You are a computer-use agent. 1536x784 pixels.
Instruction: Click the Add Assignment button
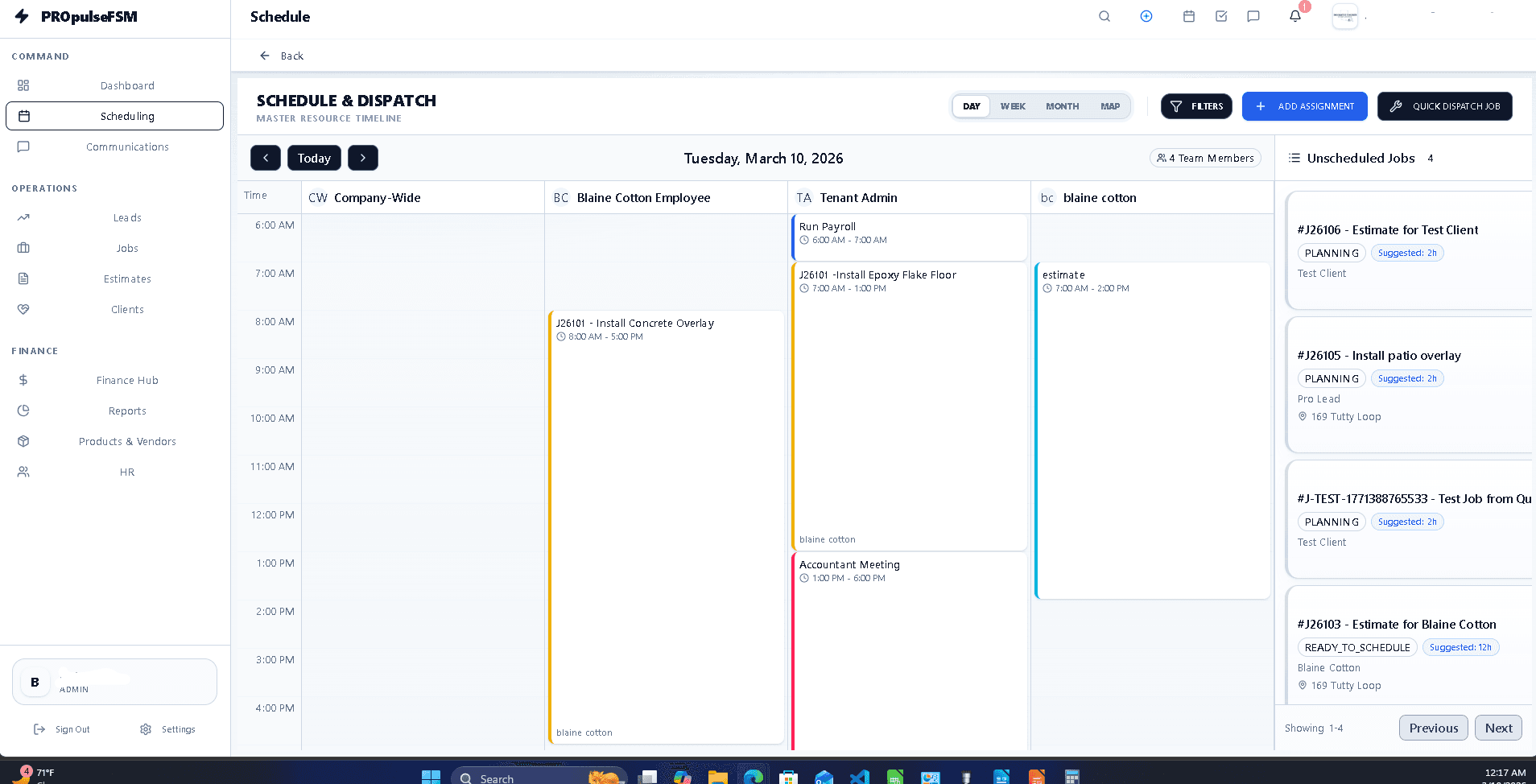[1304, 105]
